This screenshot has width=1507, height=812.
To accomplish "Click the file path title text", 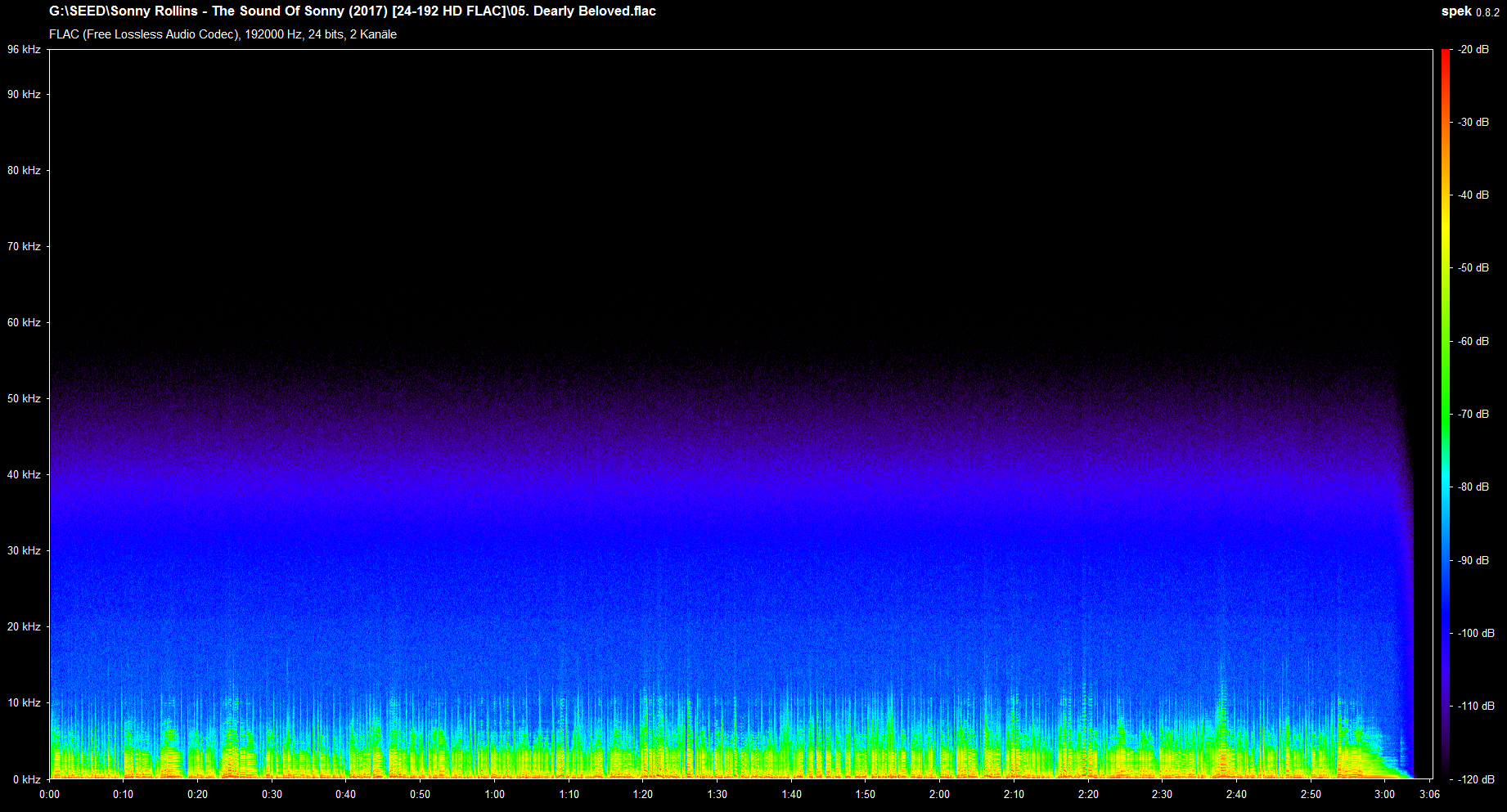I will (x=352, y=11).
